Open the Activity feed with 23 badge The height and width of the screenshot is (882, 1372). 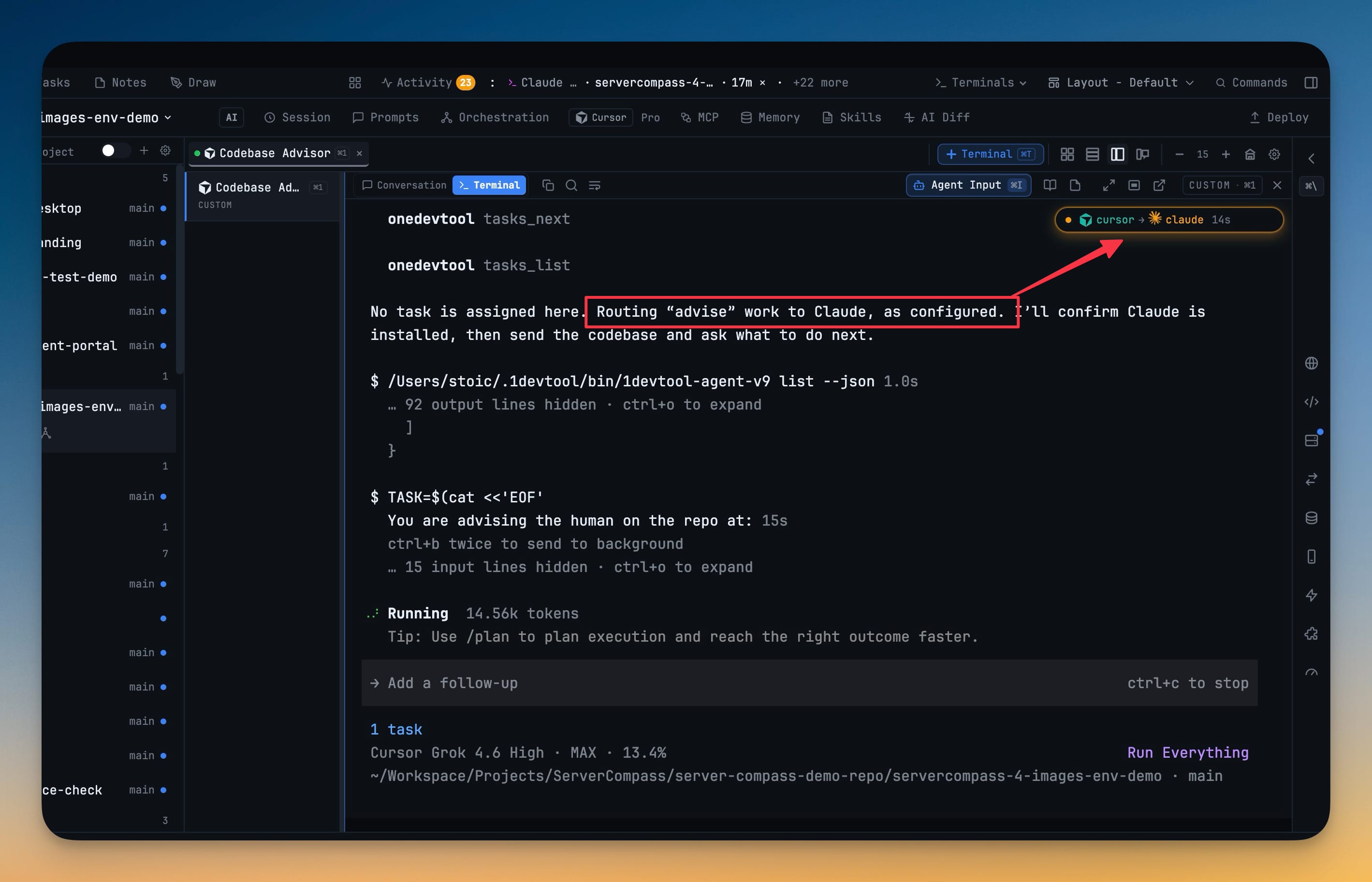click(x=428, y=83)
